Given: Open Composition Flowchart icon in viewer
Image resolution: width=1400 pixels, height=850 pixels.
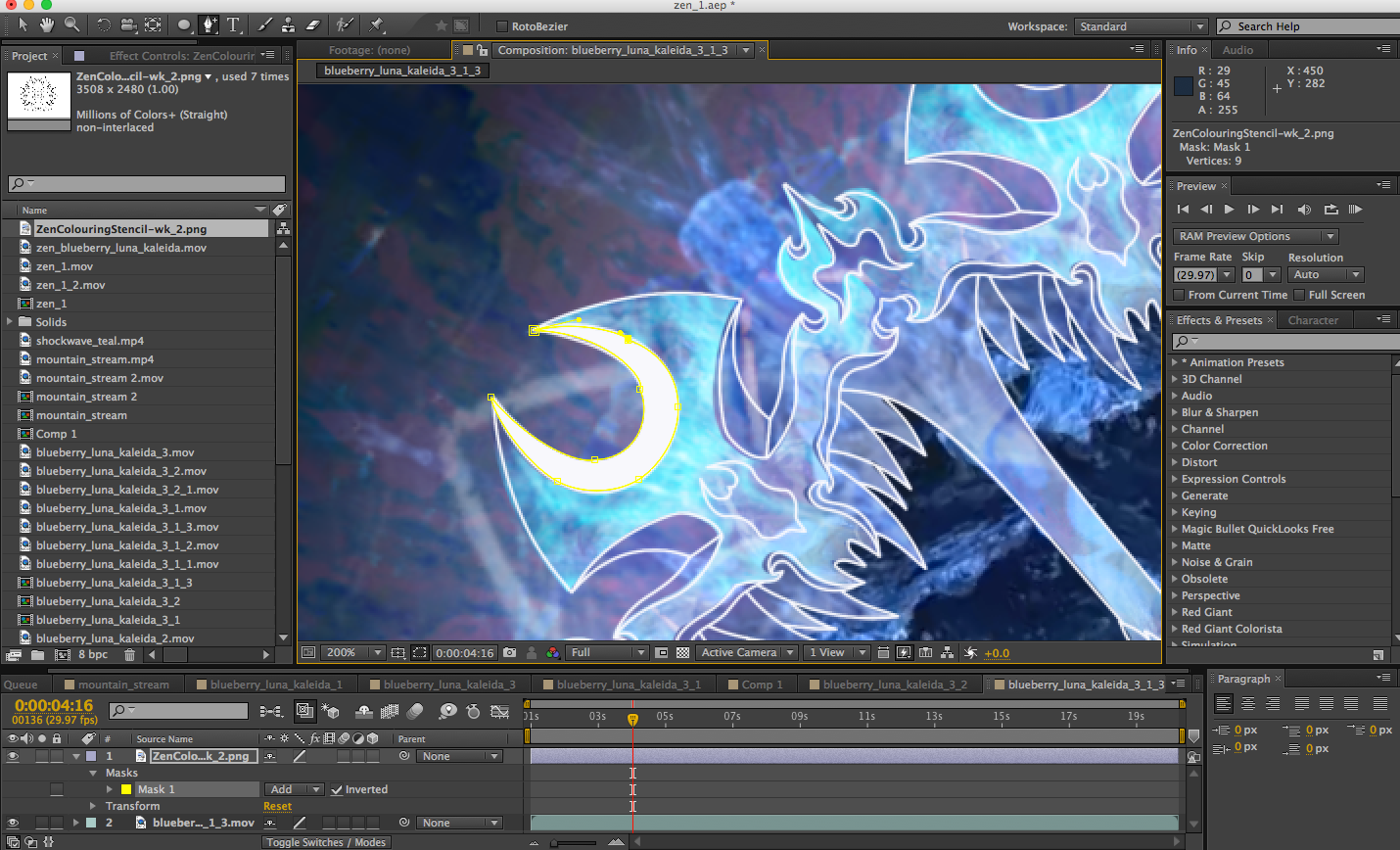Looking at the screenshot, I should 947,652.
